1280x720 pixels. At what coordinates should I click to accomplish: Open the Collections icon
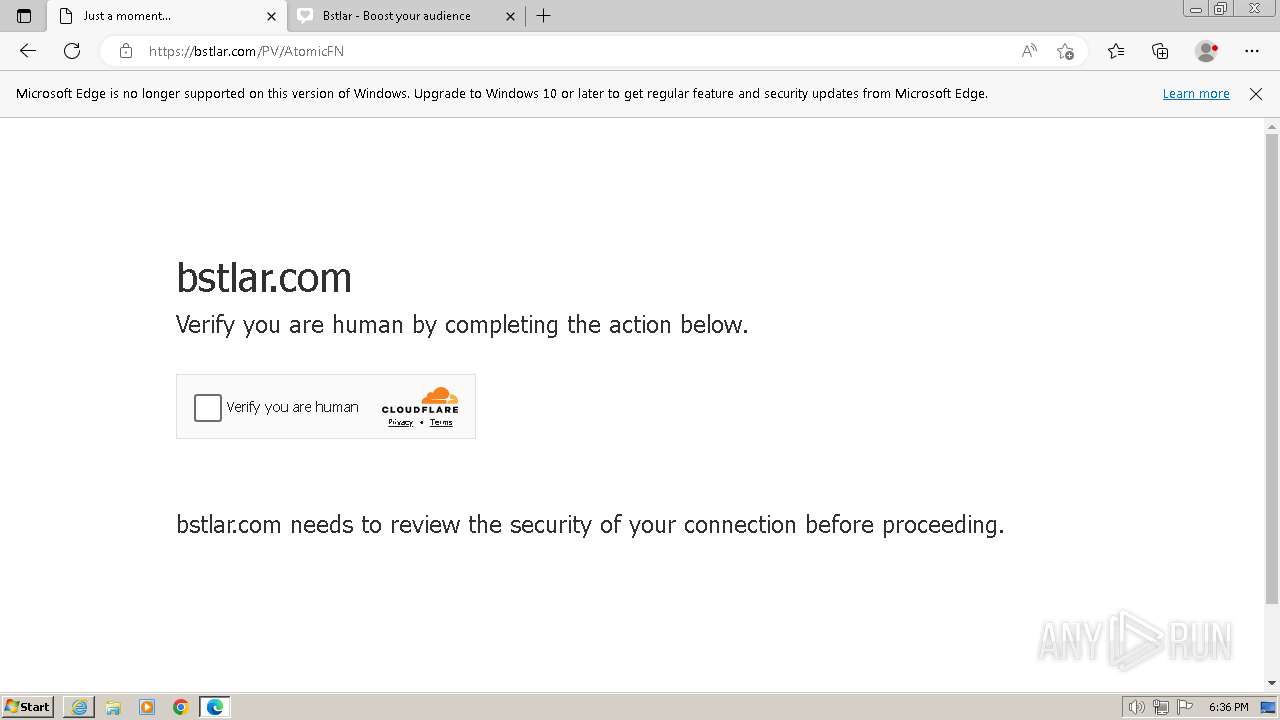[1160, 51]
